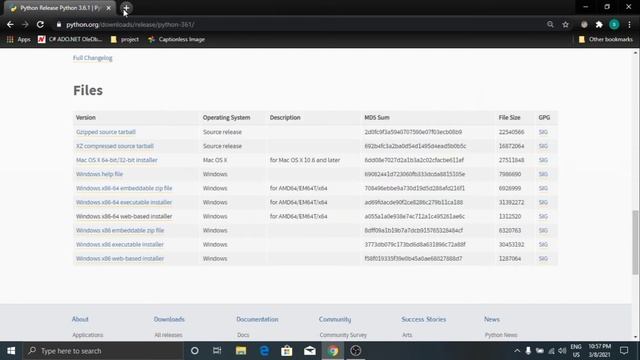Open File Explorer from the taskbar

[x=241, y=351]
